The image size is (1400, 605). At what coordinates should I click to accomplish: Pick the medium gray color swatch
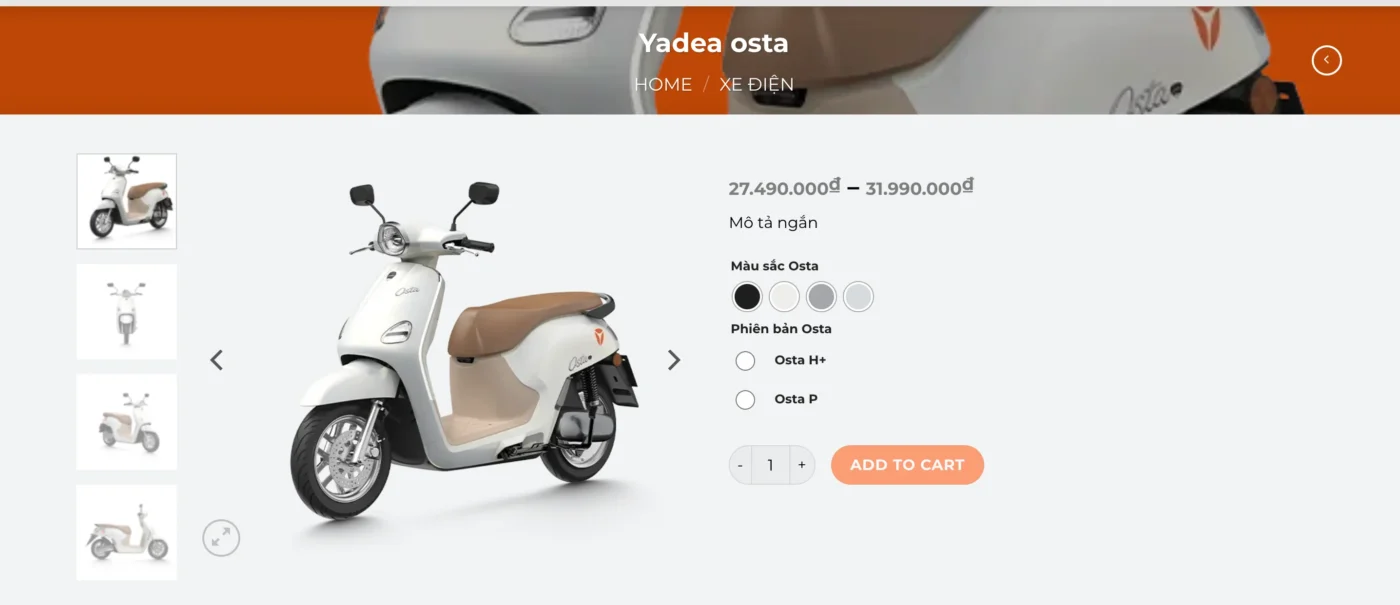pos(821,297)
